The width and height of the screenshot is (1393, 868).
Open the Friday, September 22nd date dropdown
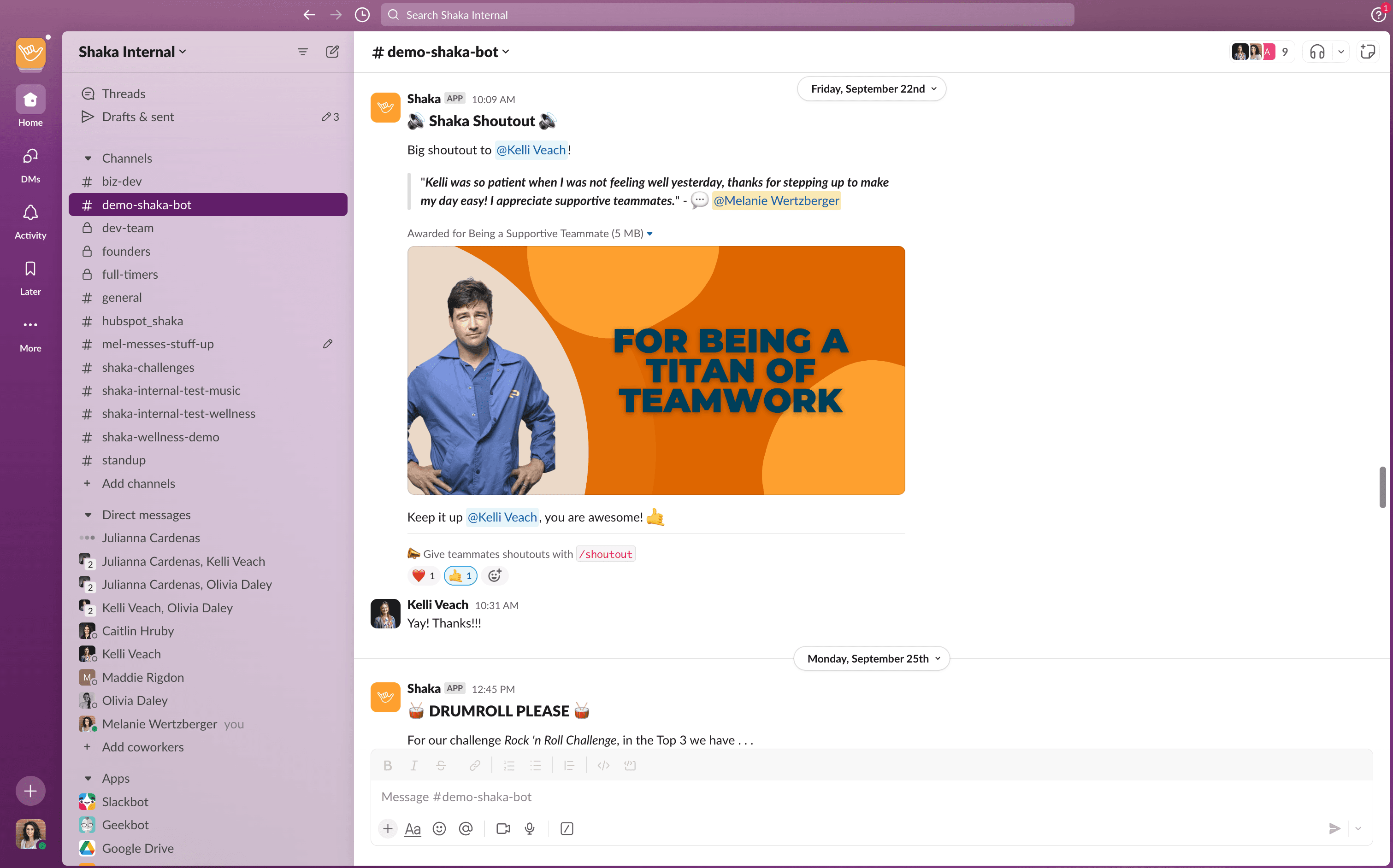coord(872,89)
